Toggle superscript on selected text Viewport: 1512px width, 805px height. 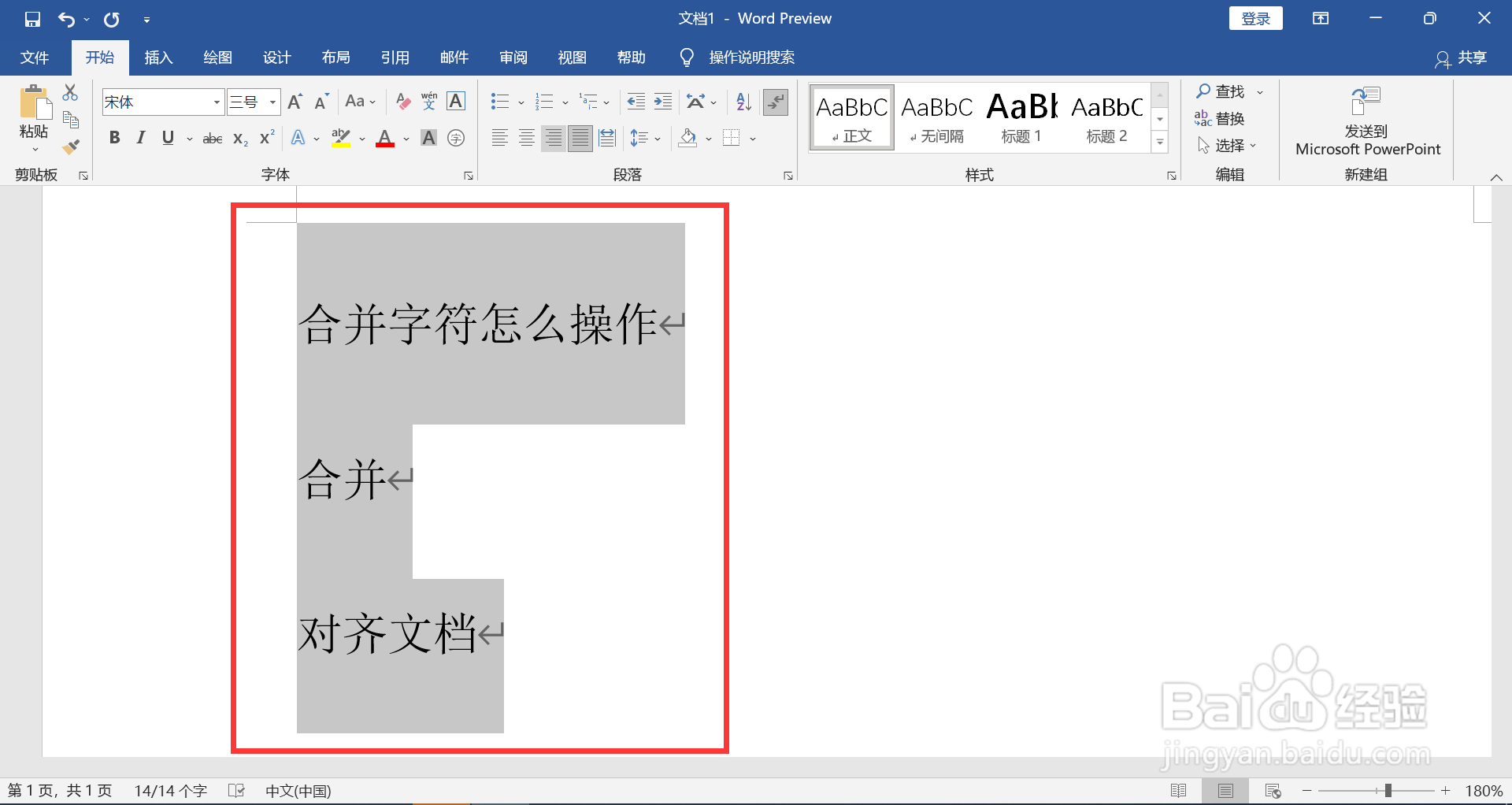265,138
